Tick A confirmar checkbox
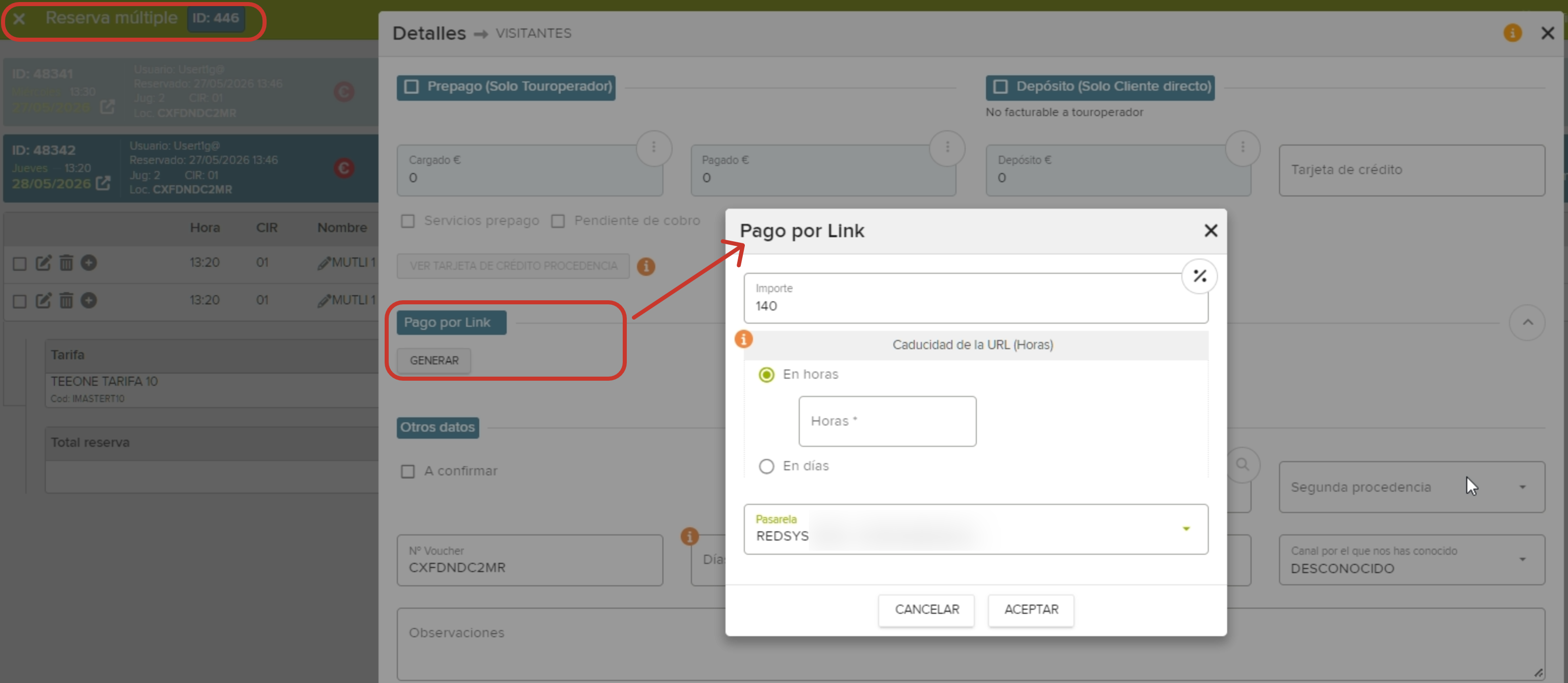 [408, 472]
